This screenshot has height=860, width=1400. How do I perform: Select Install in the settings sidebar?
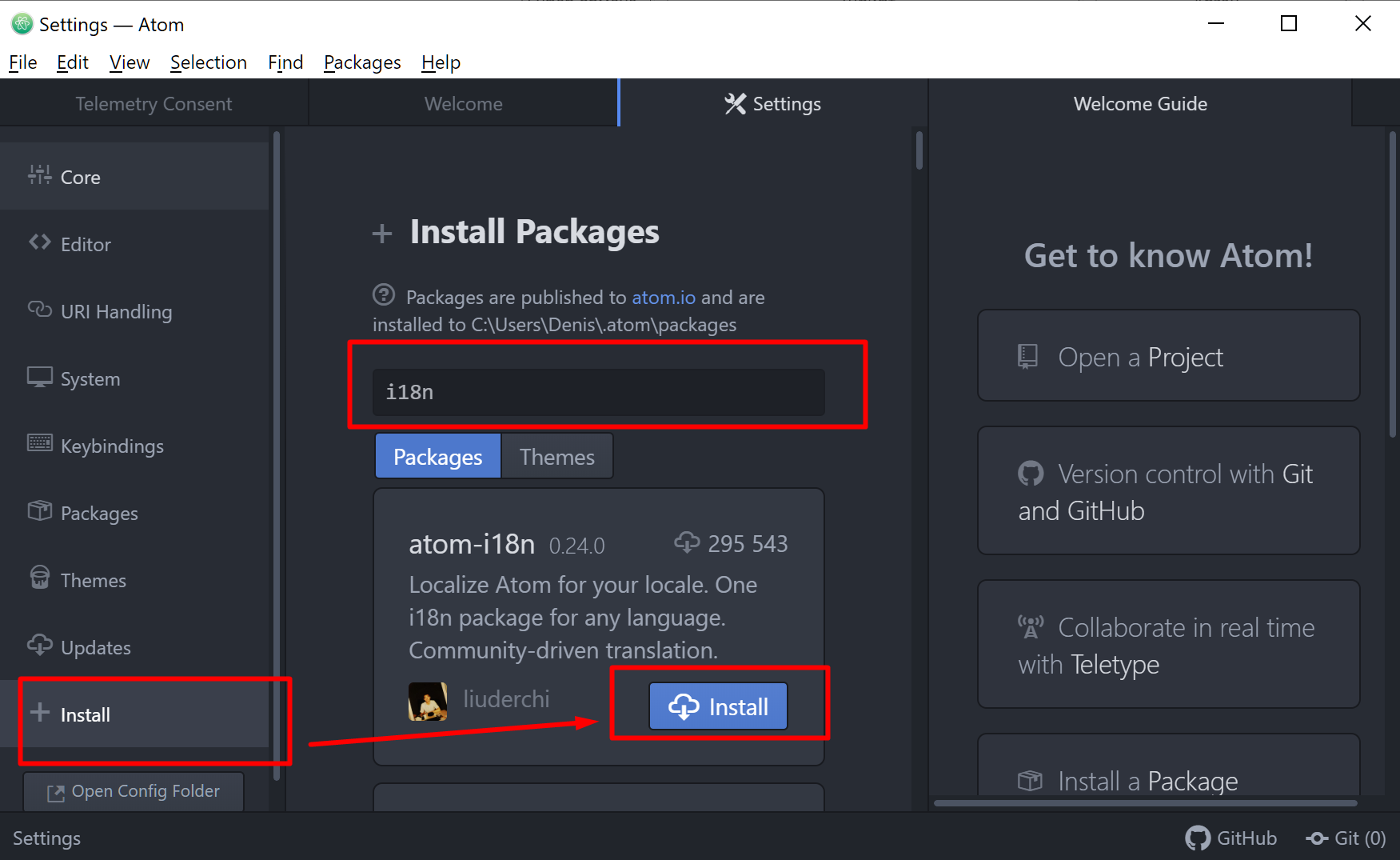(x=134, y=714)
